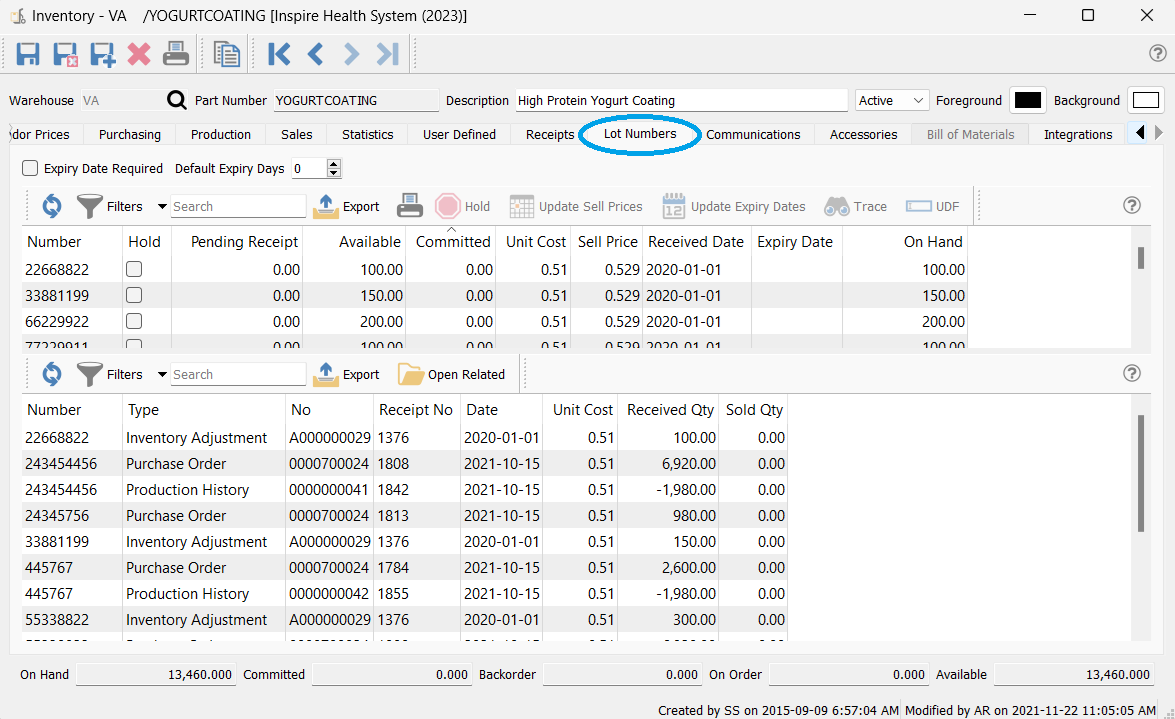Open help for the transactions list
Image resolution: width=1175 pixels, height=719 pixels.
click(1132, 373)
